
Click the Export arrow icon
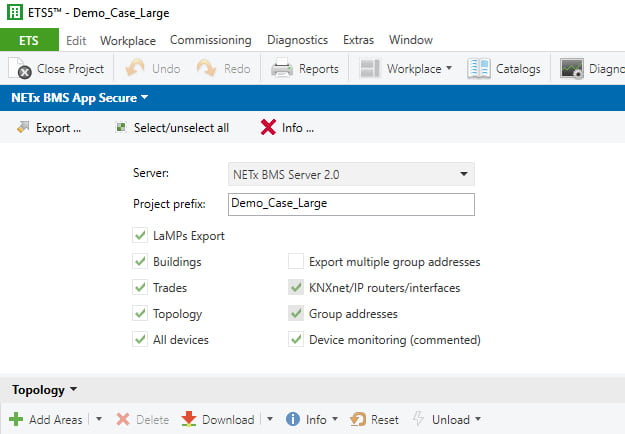23,127
